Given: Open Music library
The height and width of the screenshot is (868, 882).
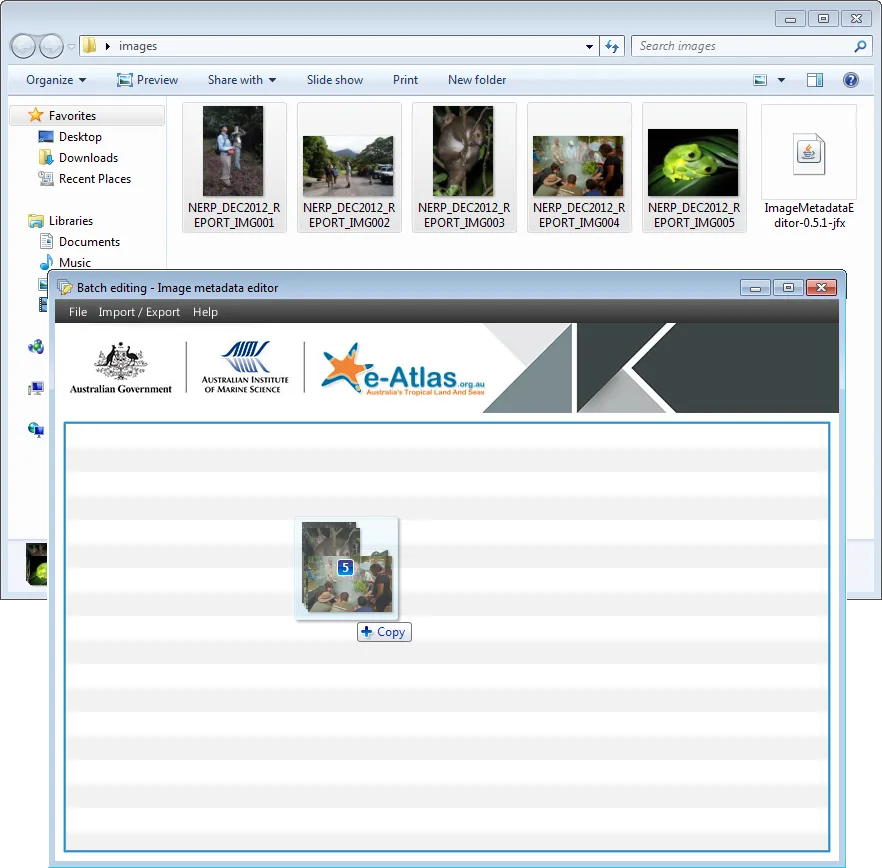Looking at the screenshot, I should pyautogui.click(x=74, y=263).
